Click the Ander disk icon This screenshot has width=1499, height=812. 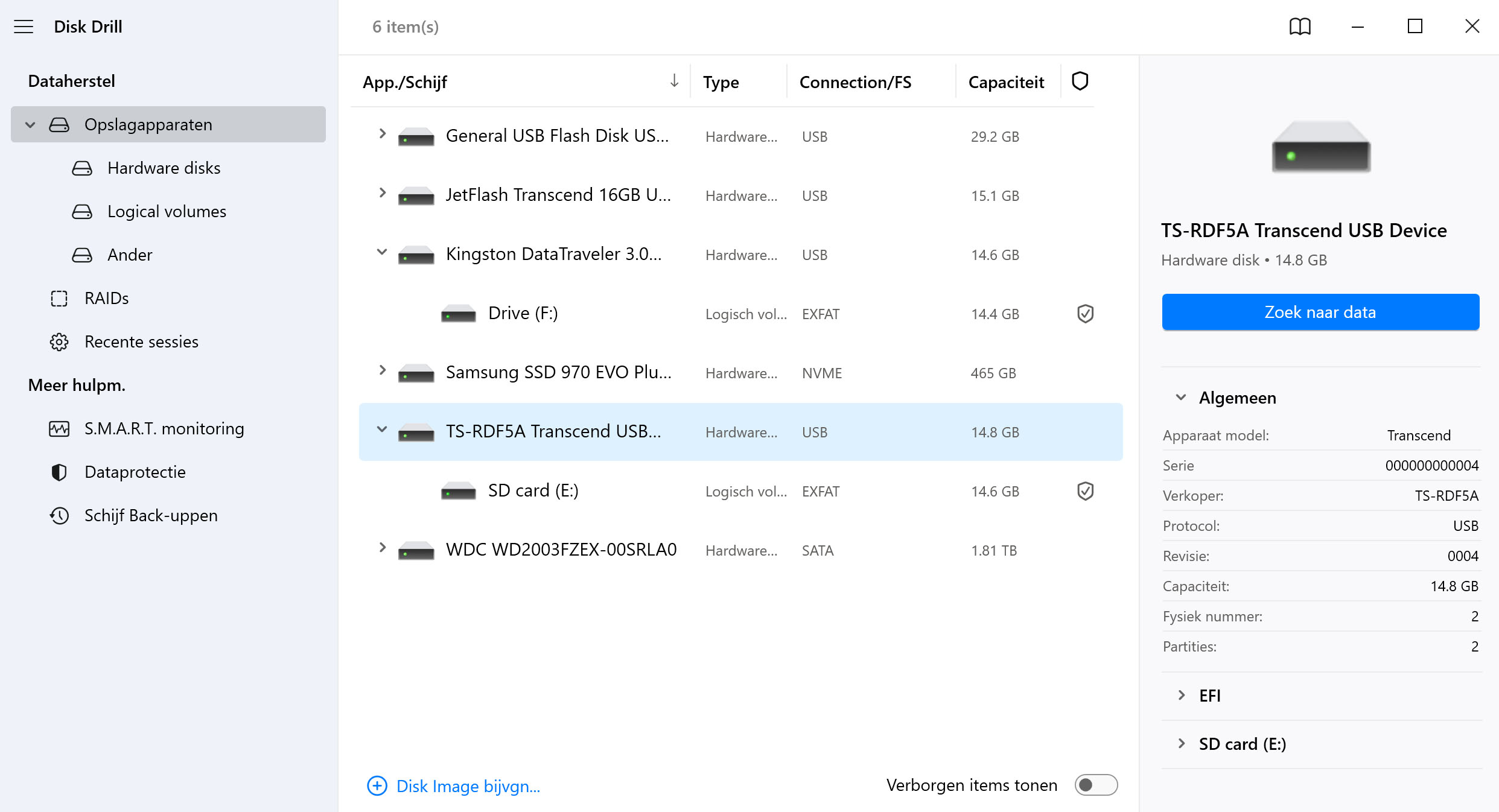(x=82, y=255)
